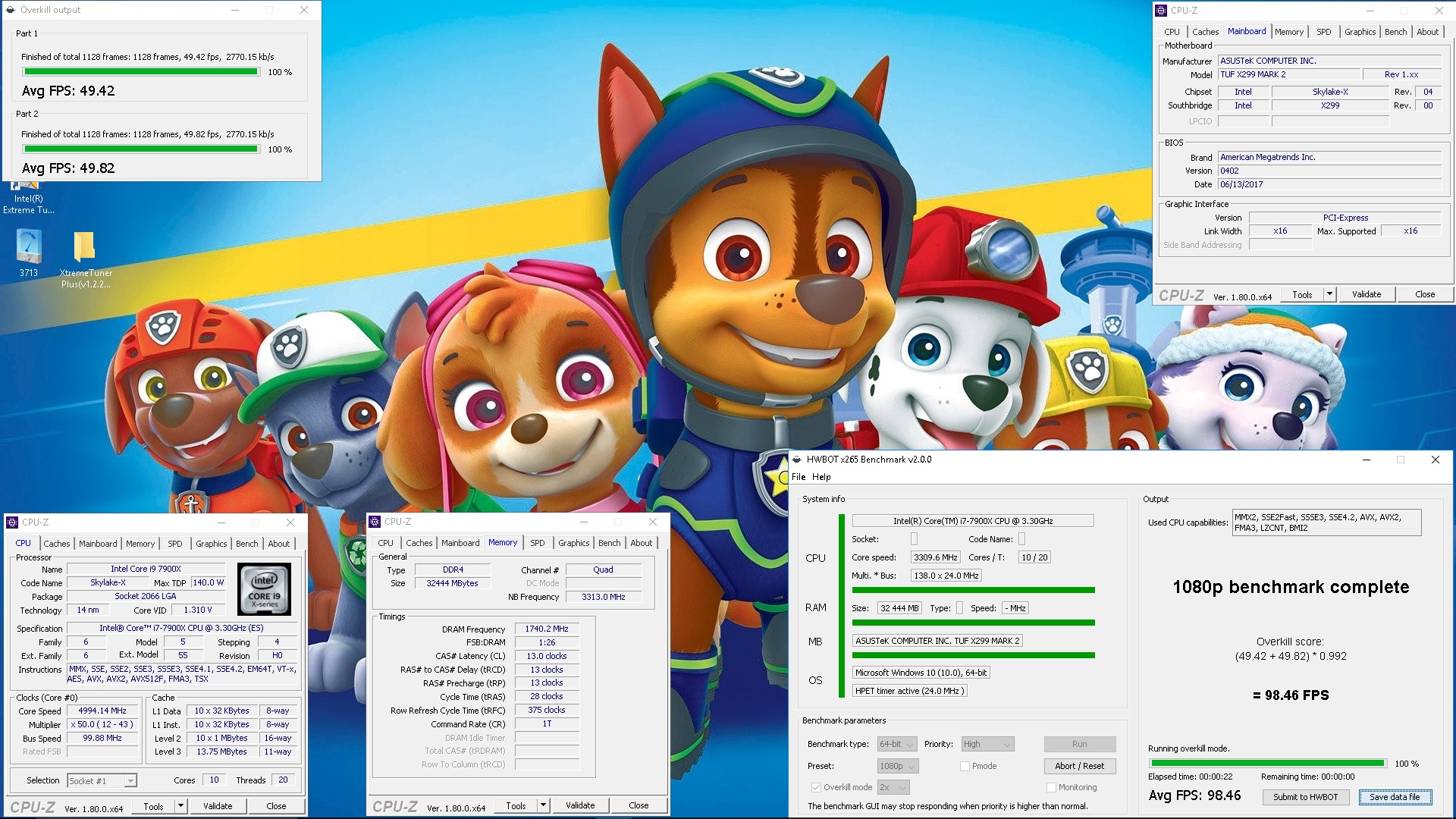Click Validate in CPU-Z Mainboard window

1367,294
